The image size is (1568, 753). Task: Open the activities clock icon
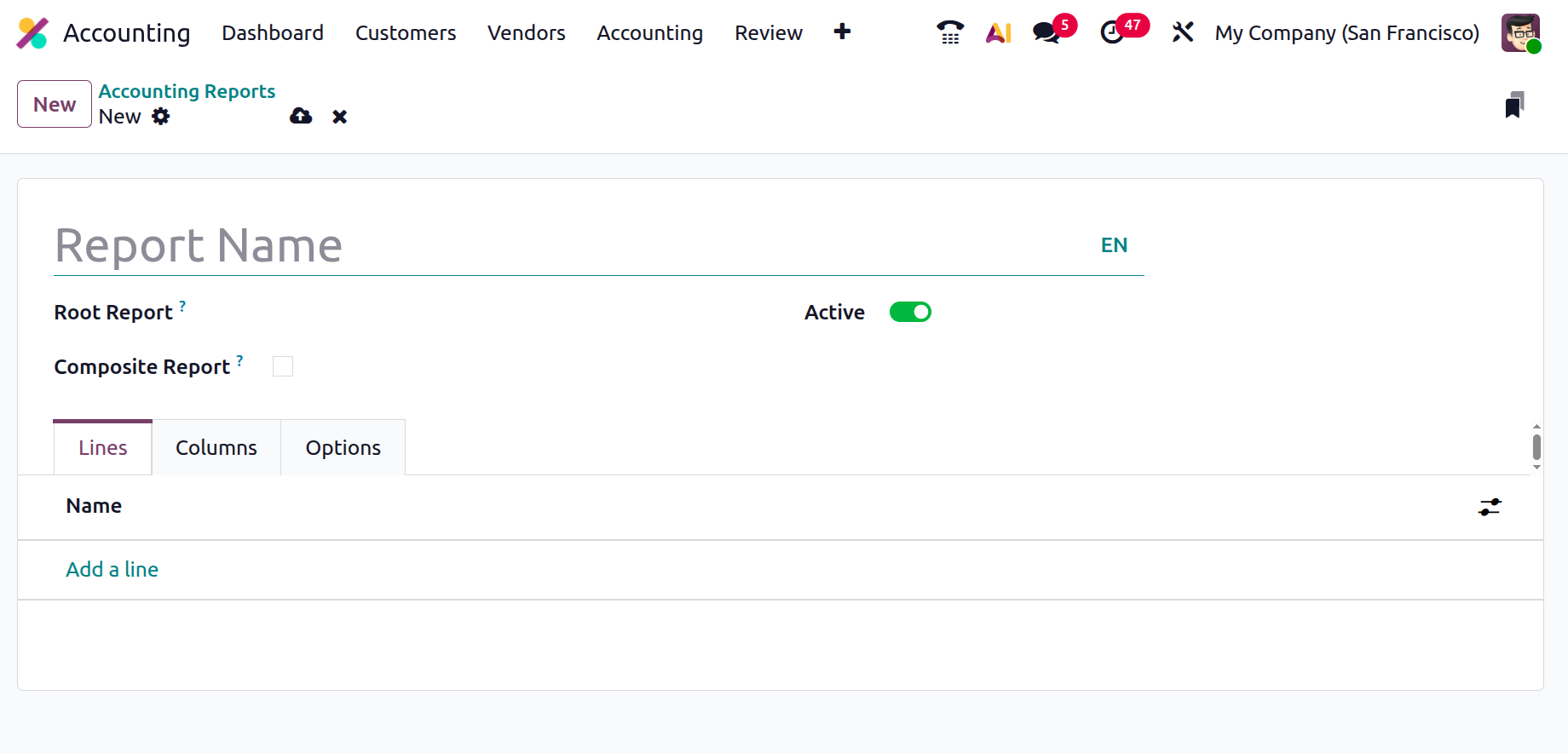tap(1112, 32)
